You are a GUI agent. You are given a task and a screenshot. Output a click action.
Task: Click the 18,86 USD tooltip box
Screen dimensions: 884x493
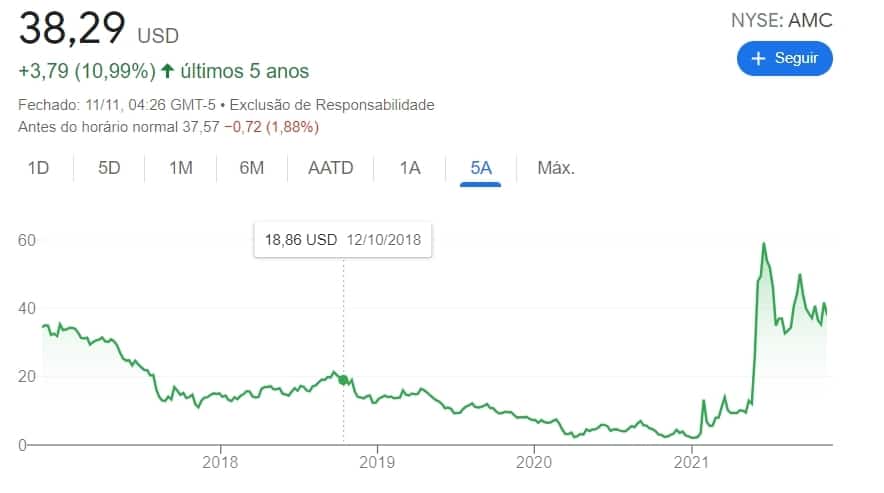pyautogui.click(x=342, y=240)
